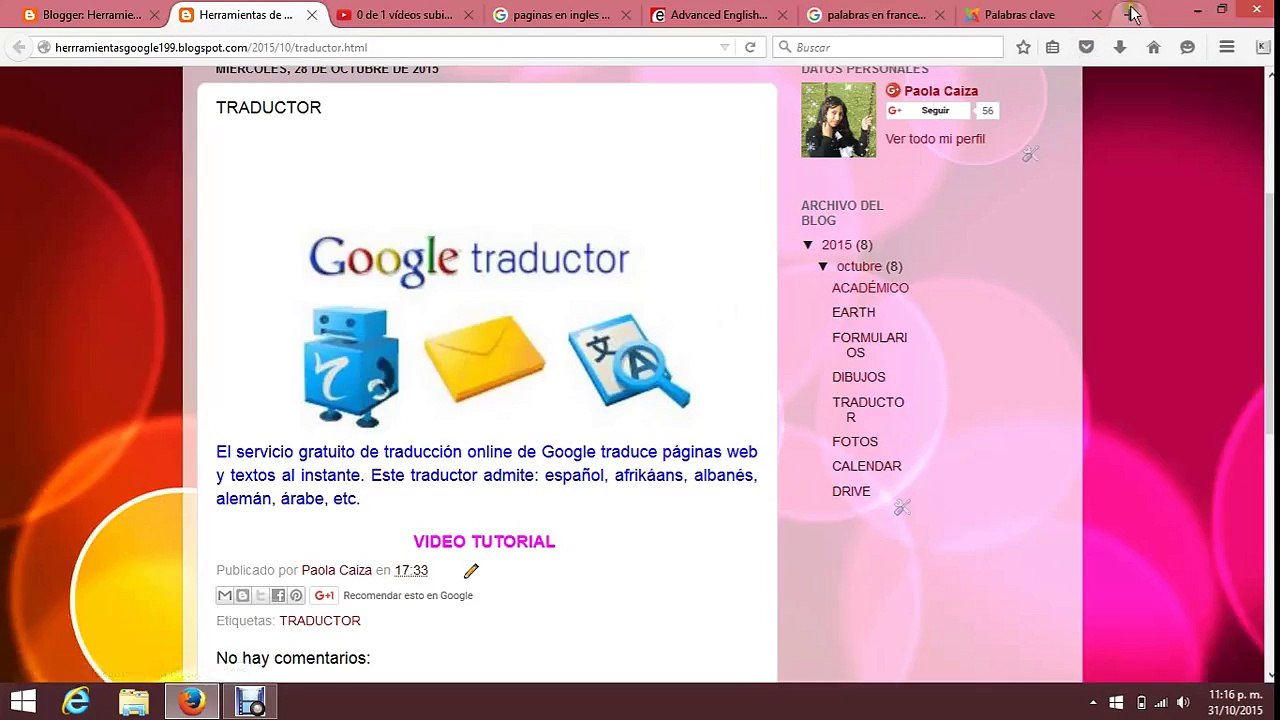
Task: Close the Herramientas de... tab
Action: point(312,15)
